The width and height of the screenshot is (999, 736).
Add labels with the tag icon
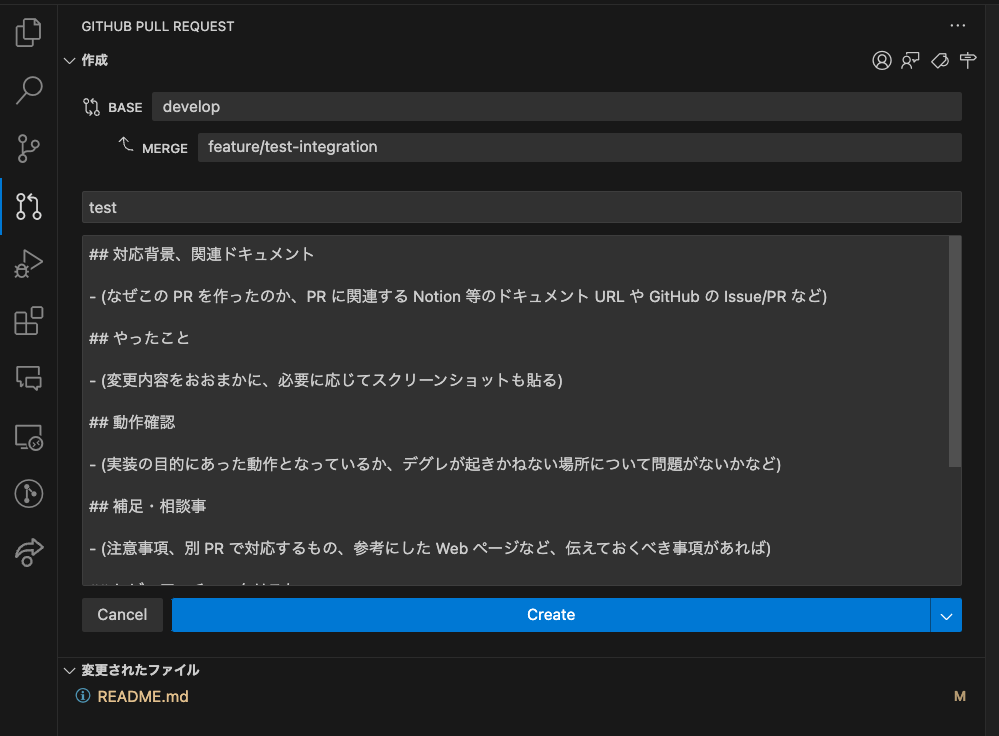pyautogui.click(x=940, y=61)
